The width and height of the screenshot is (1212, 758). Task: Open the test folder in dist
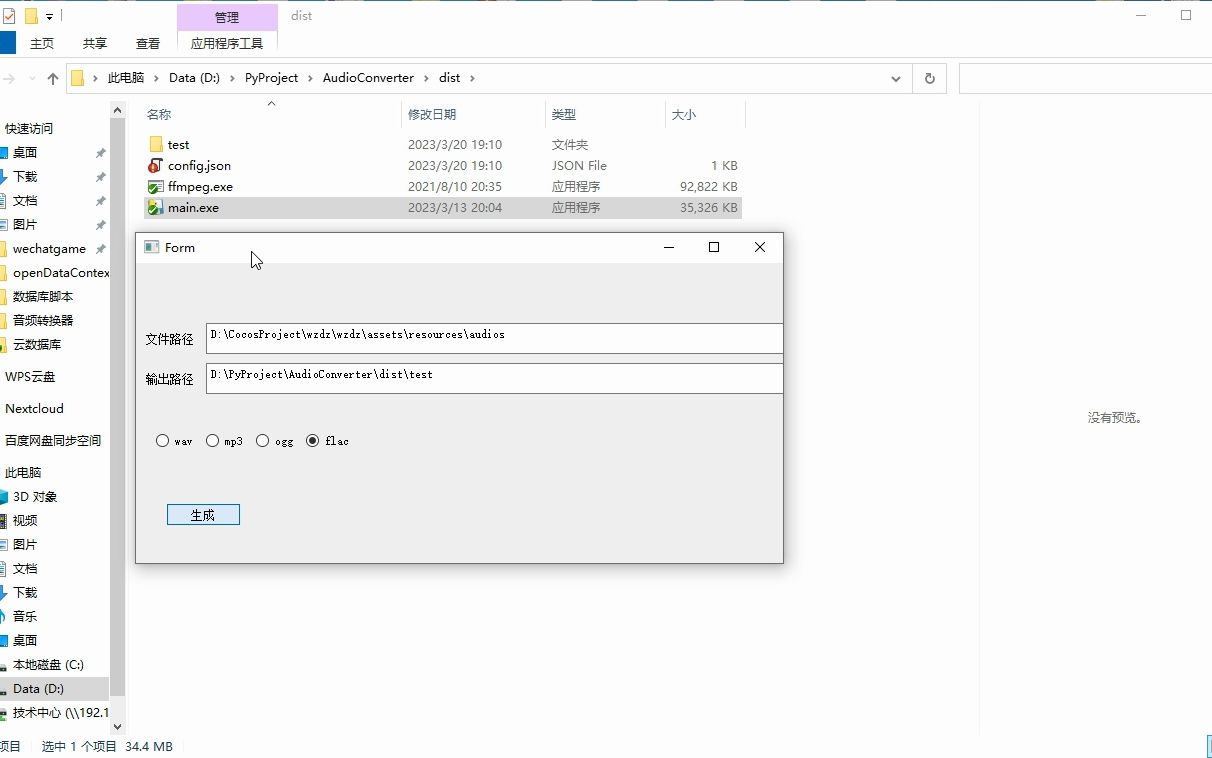pyautogui.click(x=178, y=144)
